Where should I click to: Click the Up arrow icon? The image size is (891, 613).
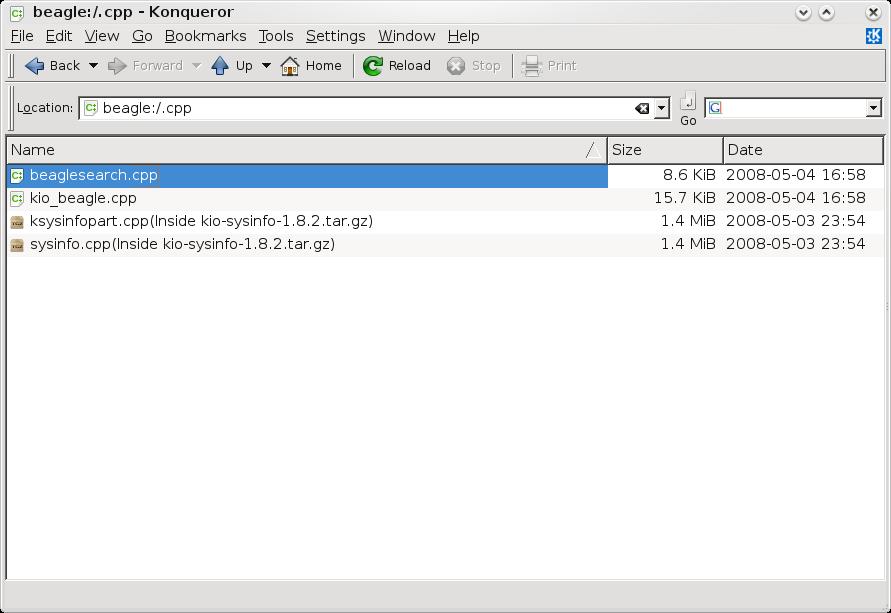(x=220, y=66)
